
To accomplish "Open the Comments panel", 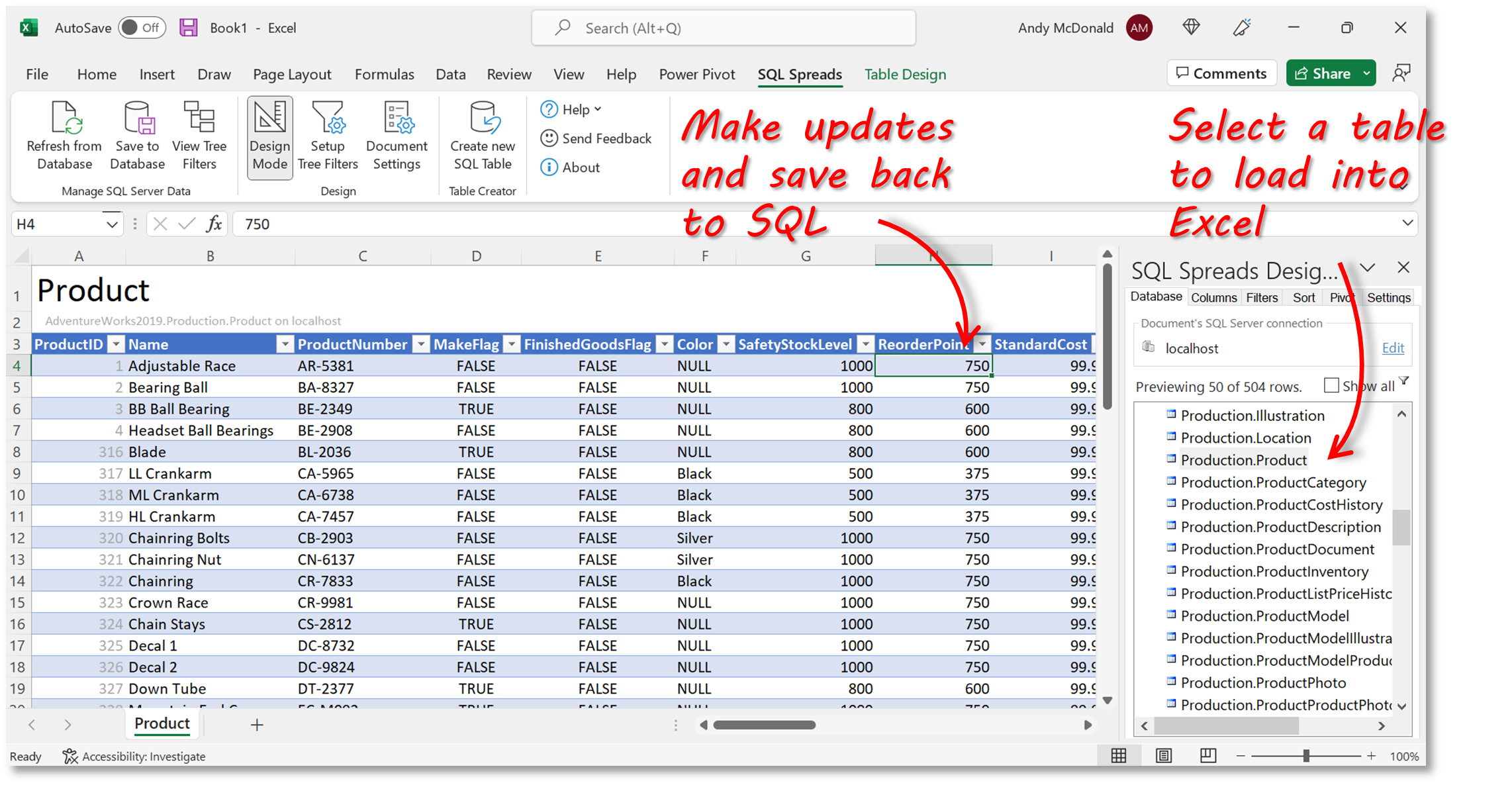I will (1221, 73).
